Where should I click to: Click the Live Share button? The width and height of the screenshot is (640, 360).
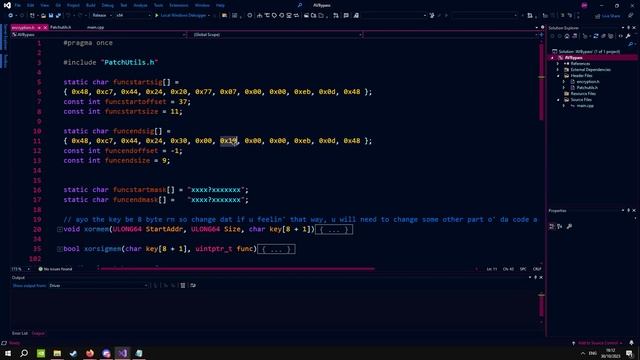[608, 16]
